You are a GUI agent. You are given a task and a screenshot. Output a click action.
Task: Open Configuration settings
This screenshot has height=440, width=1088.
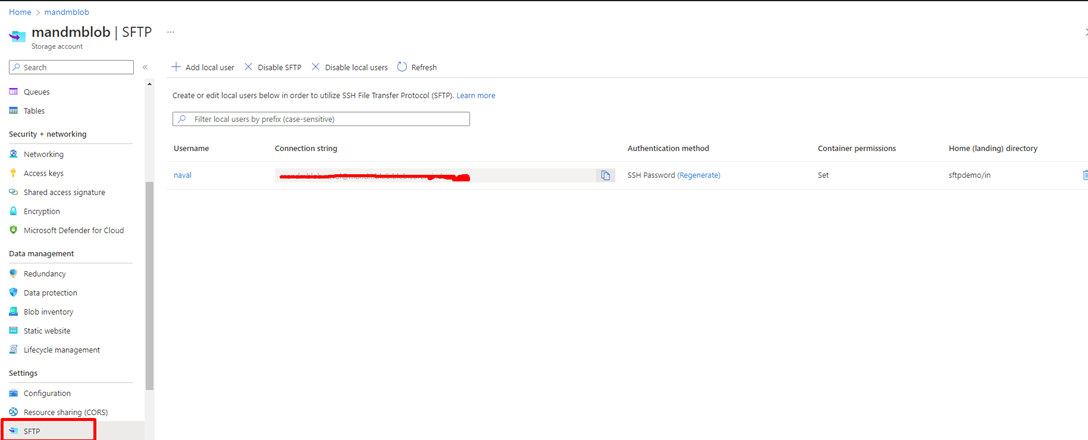[47, 393]
